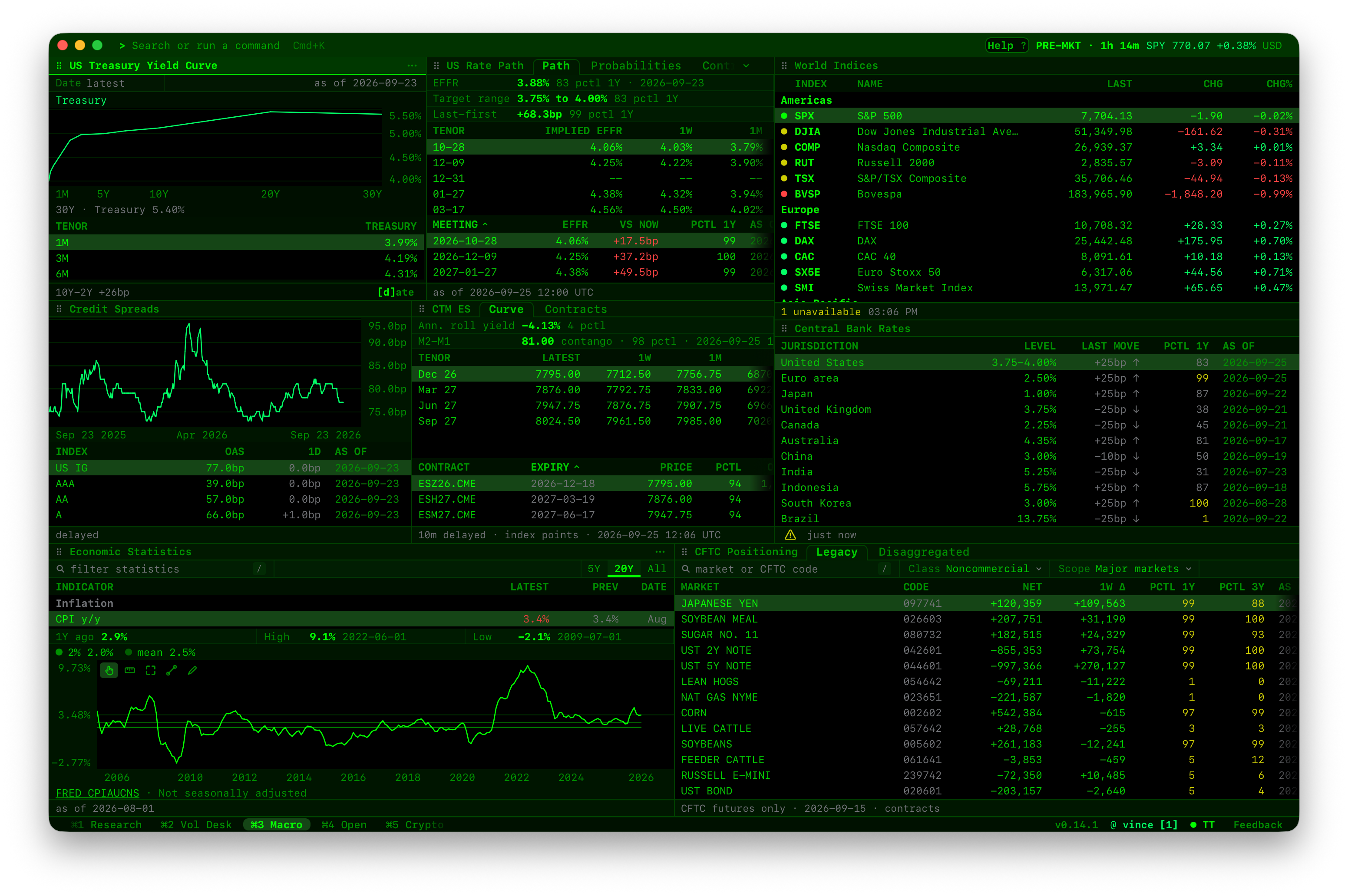The height and width of the screenshot is (896, 1348).
Task: Expand the US Rate Path tabs overflow chevron
Action: (x=746, y=66)
